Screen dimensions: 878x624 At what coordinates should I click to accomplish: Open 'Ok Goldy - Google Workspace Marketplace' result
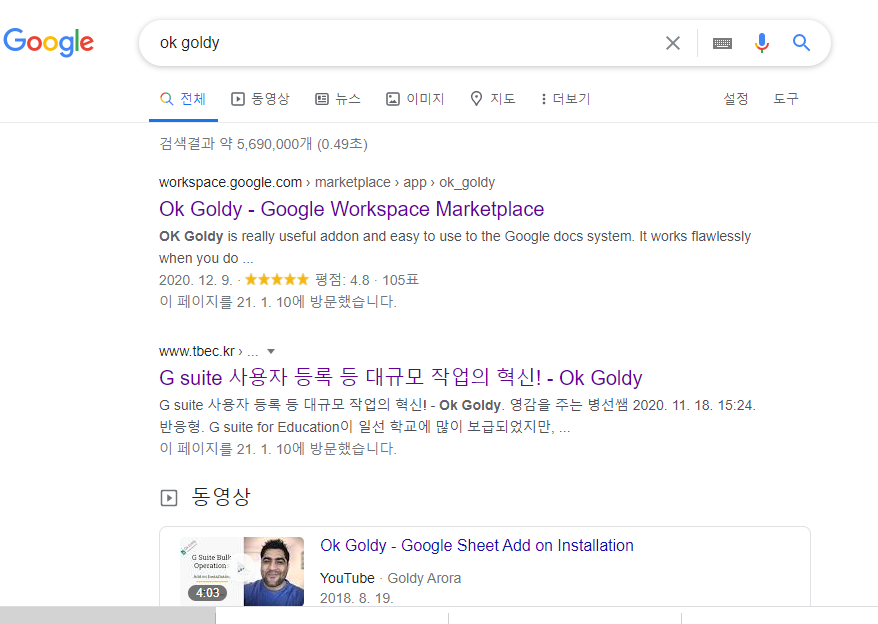352,209
